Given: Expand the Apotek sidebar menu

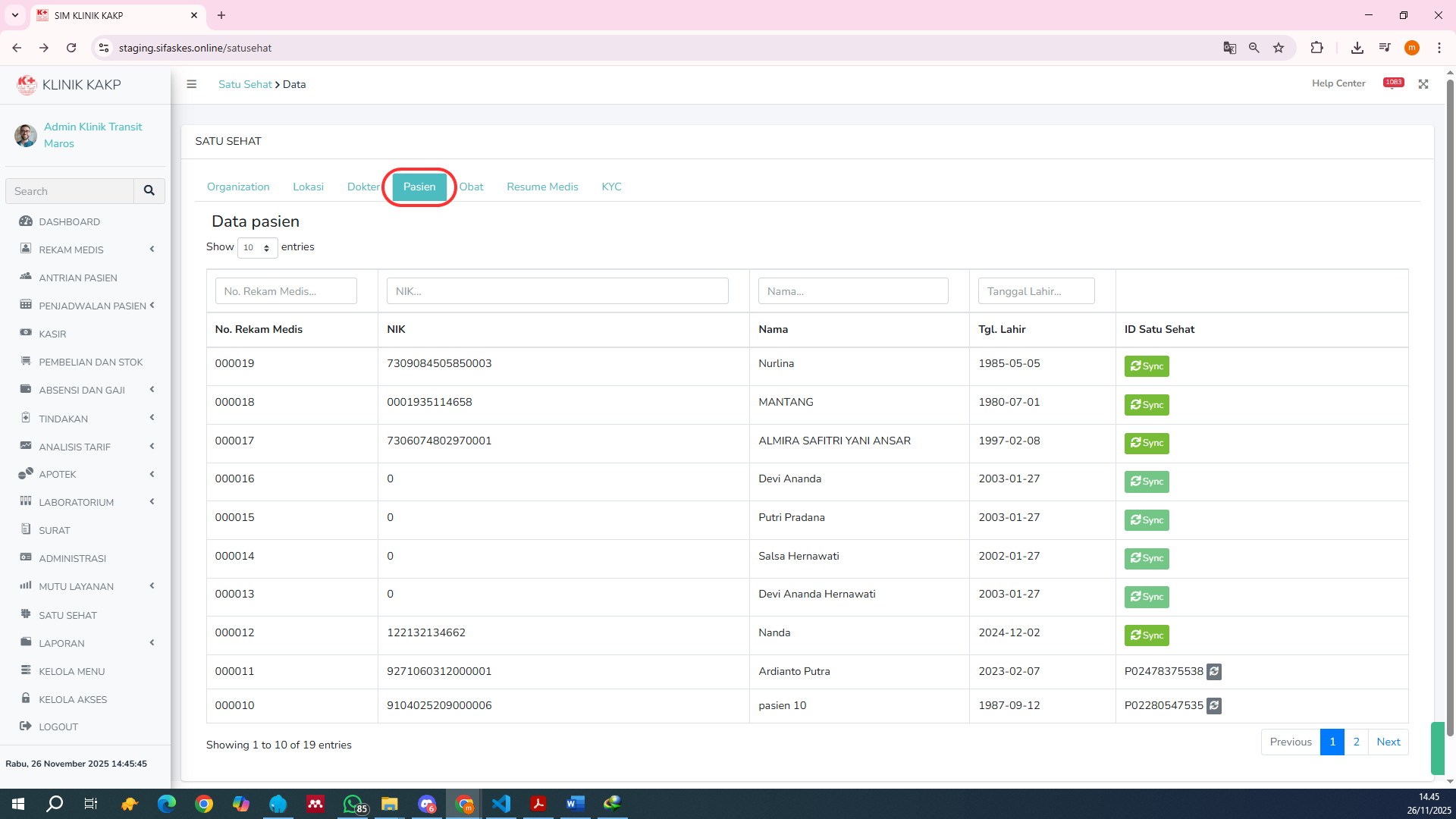Looking at the screenshot, I should coord(58,474).
